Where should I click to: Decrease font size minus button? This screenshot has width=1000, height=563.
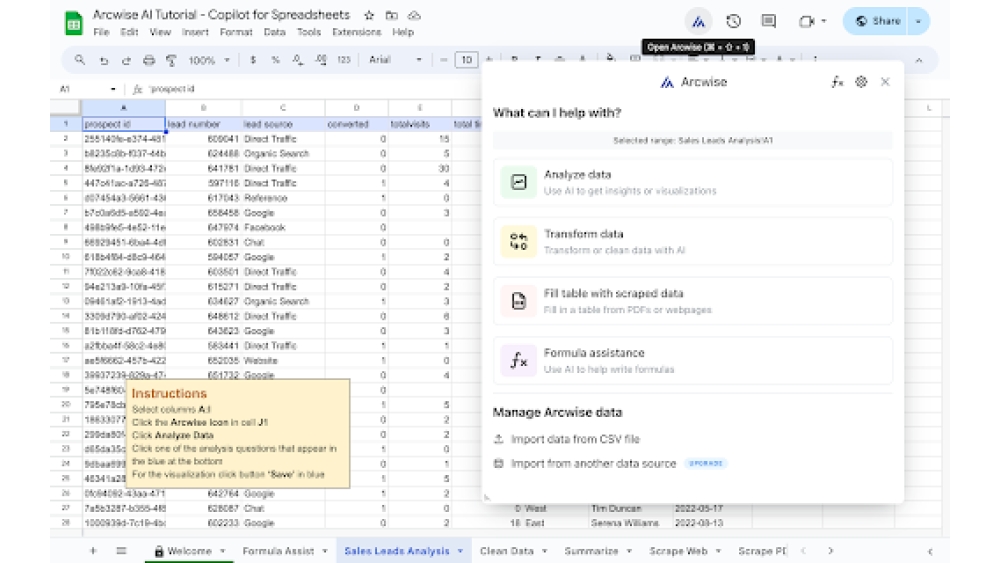pyautogui.click(x=444, y=60)
